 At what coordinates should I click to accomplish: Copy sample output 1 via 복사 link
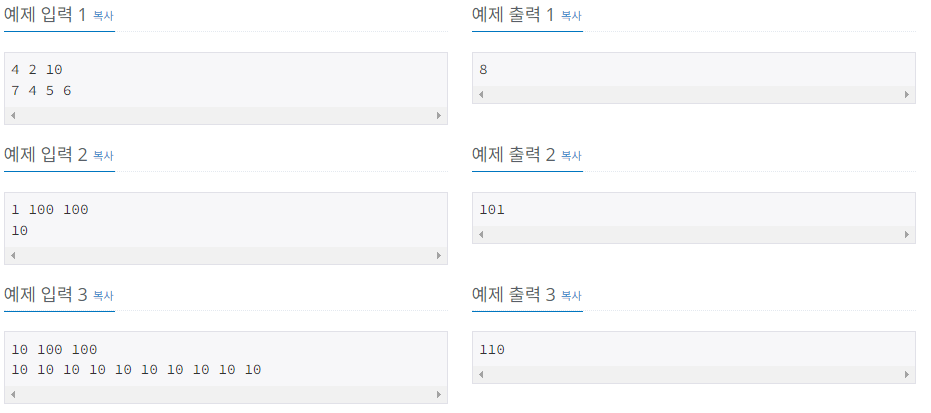(571, 16)
